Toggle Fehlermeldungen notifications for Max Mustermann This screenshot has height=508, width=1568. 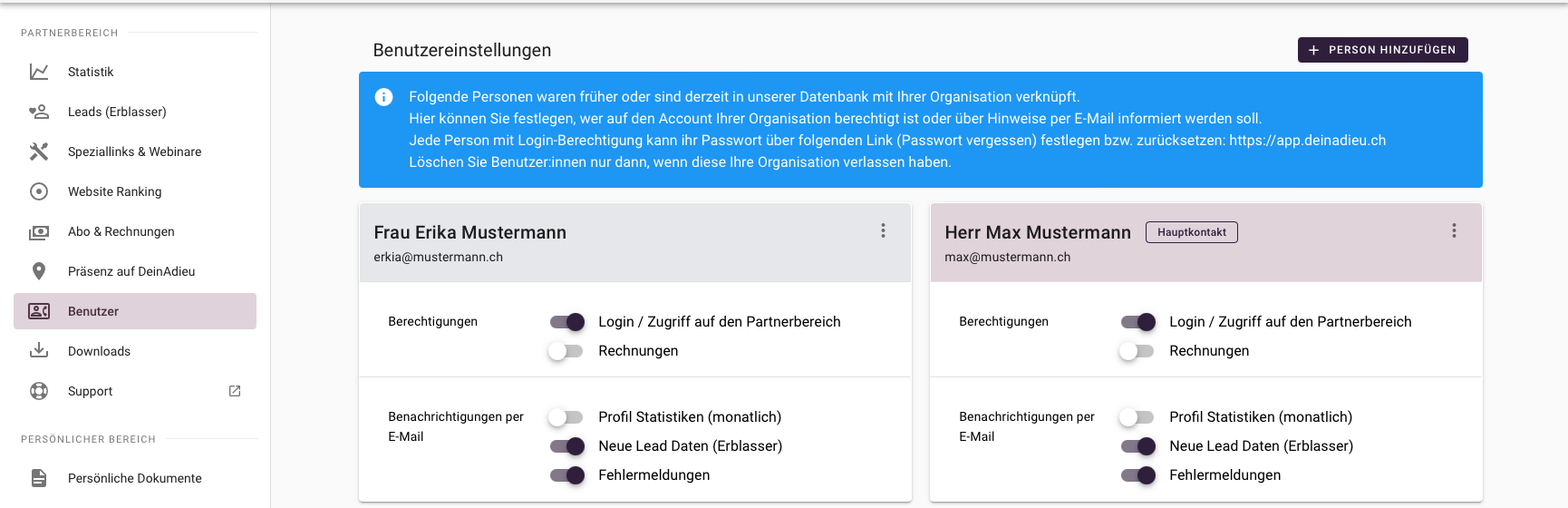coord(1138,475)
